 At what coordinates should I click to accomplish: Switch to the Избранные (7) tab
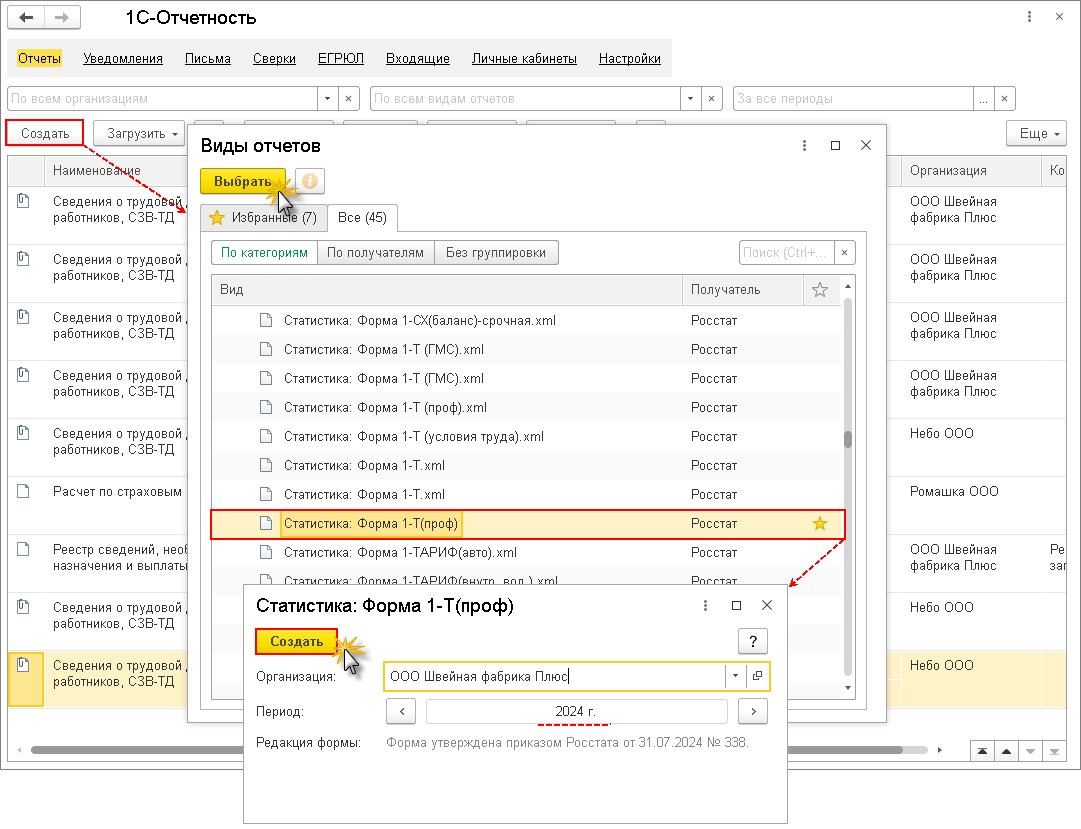[263, 217]
